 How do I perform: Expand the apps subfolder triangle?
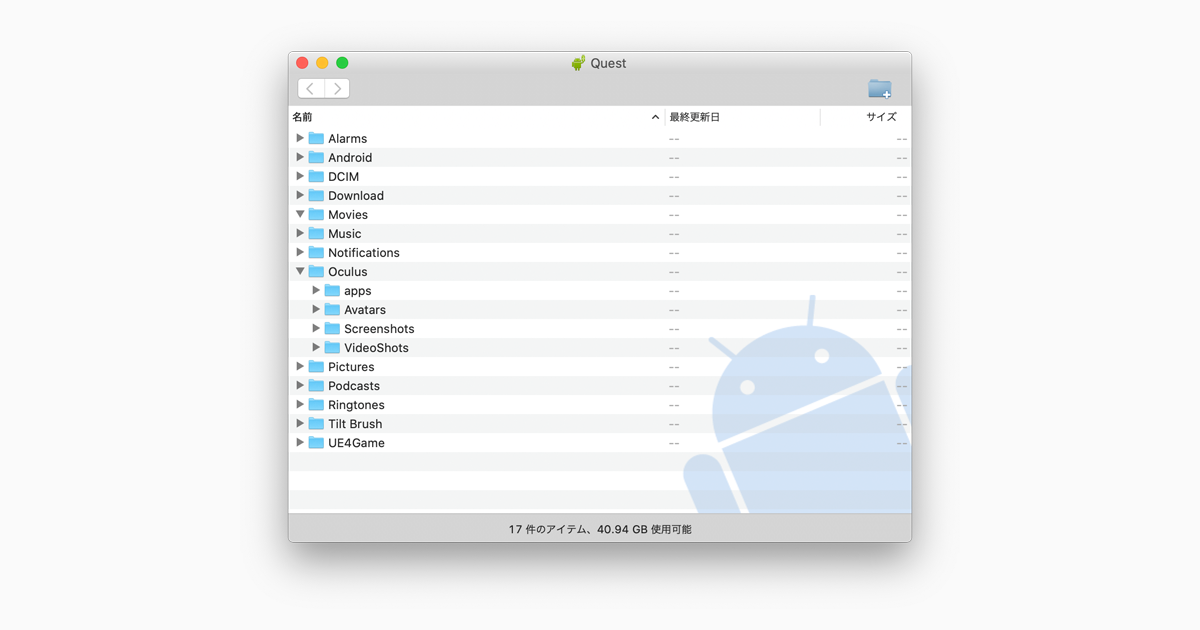point(316,290)
